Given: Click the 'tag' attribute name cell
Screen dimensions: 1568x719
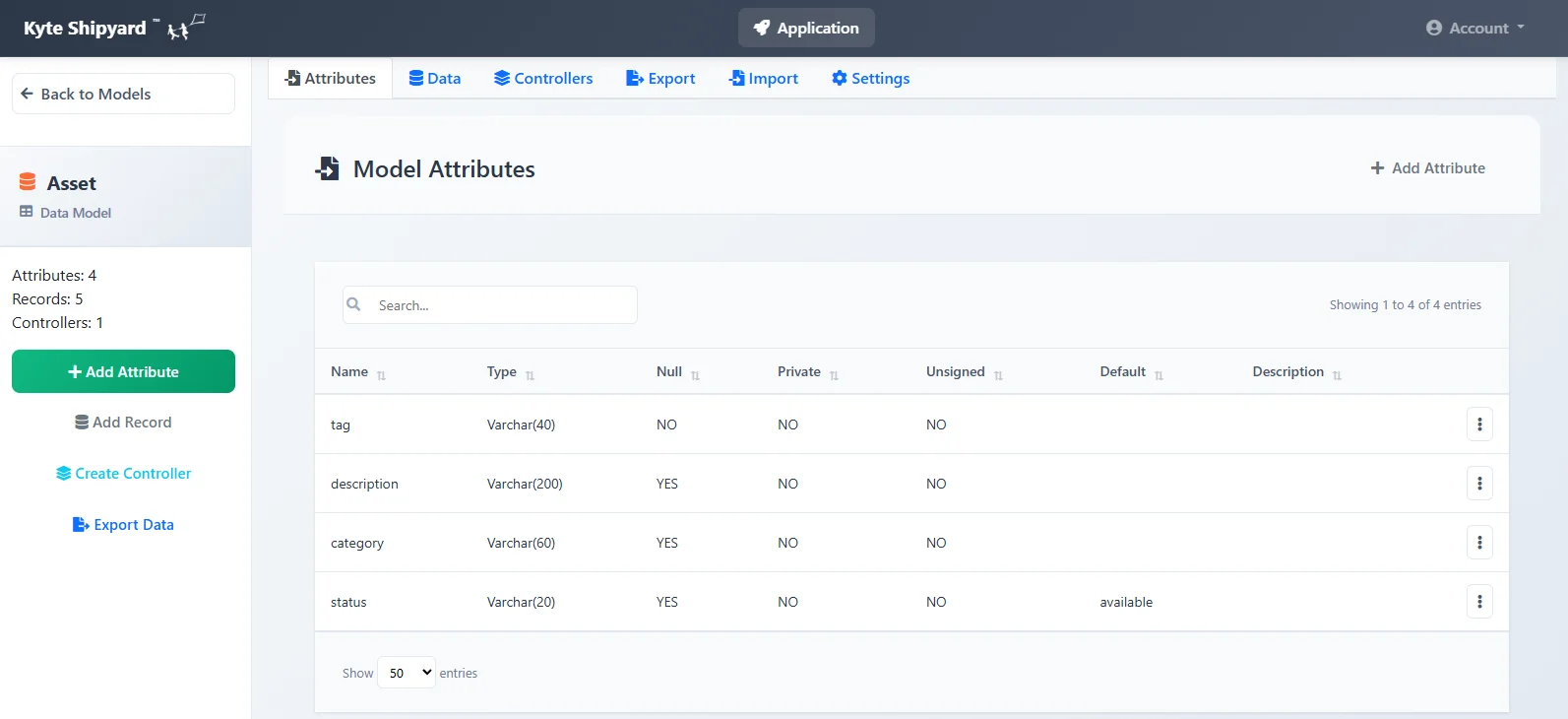Looking at the screenshot, I should pos(341,425).
